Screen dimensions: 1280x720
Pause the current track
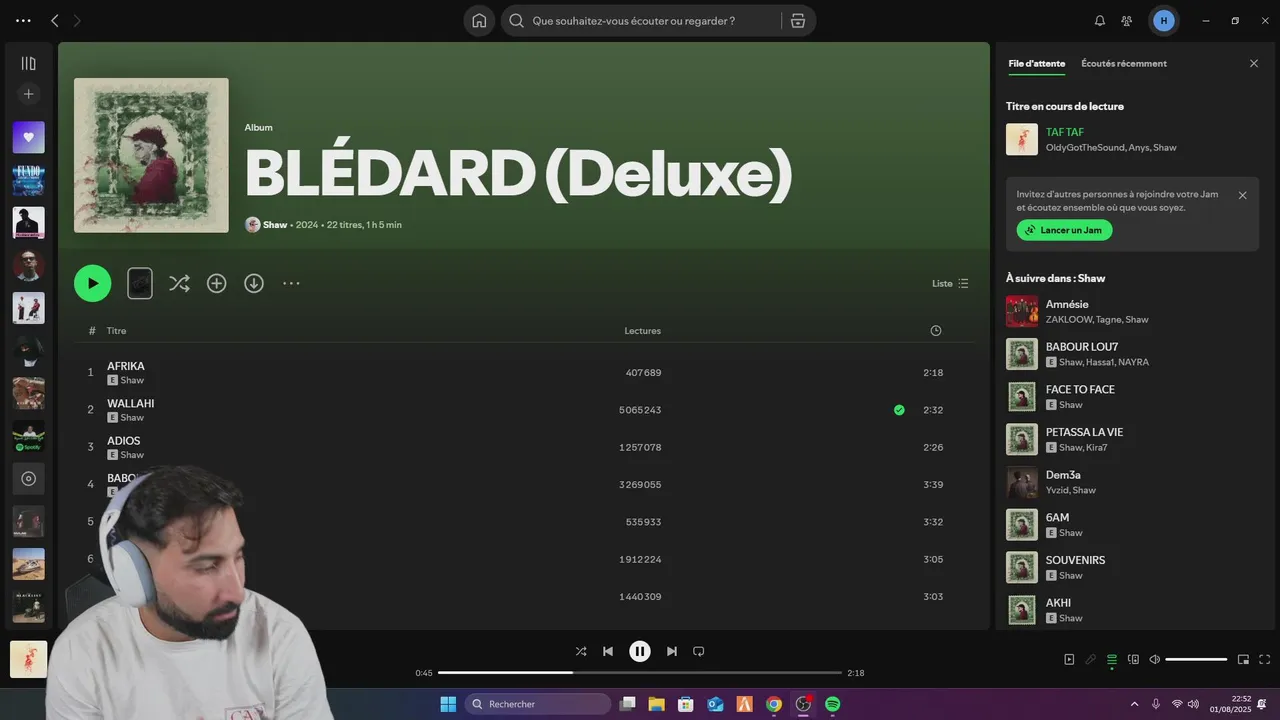tap(640, 651)
